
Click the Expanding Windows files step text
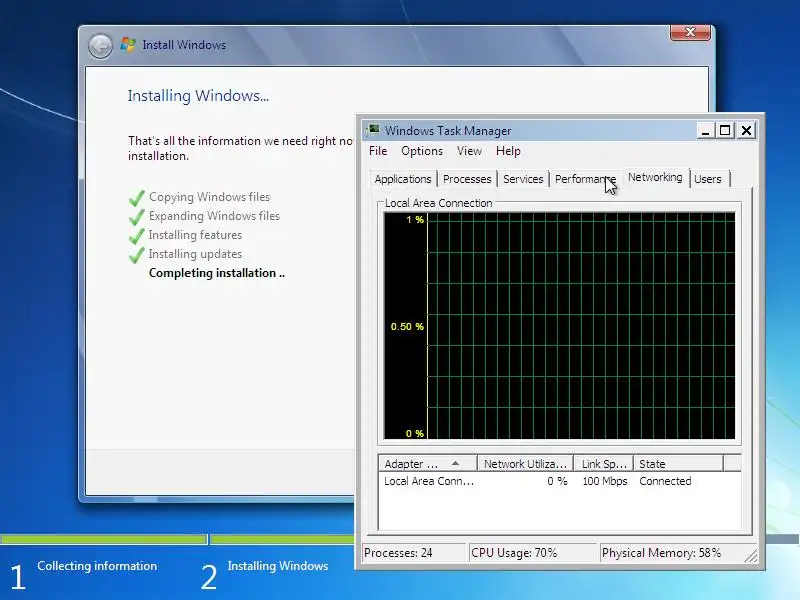(x=214, y=216)
